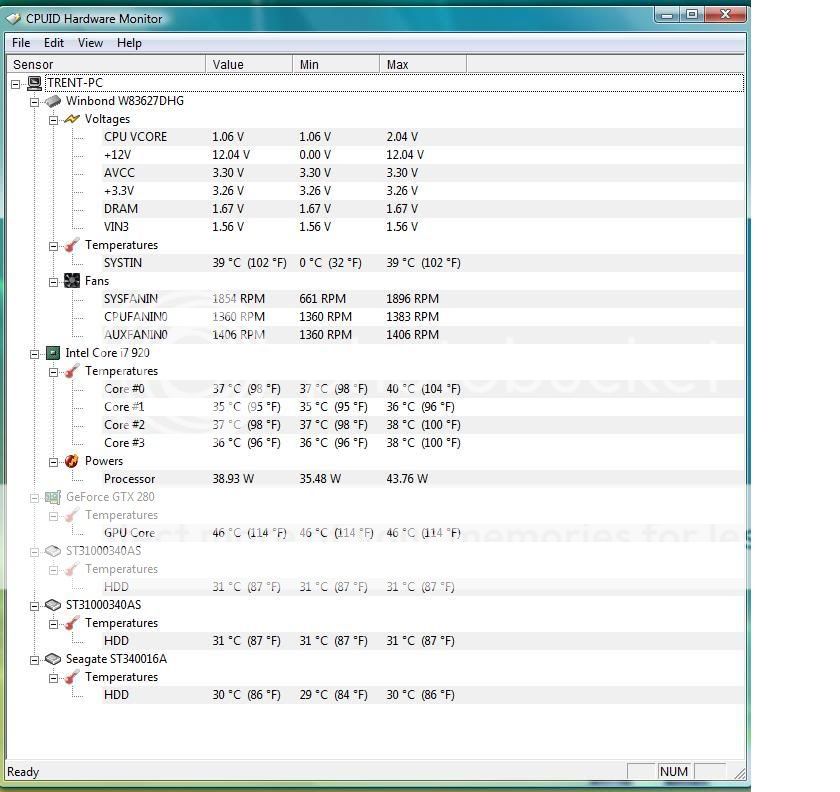840x792 pixels.
Task: Click the Max column header
Action: [x=422, y=64]
